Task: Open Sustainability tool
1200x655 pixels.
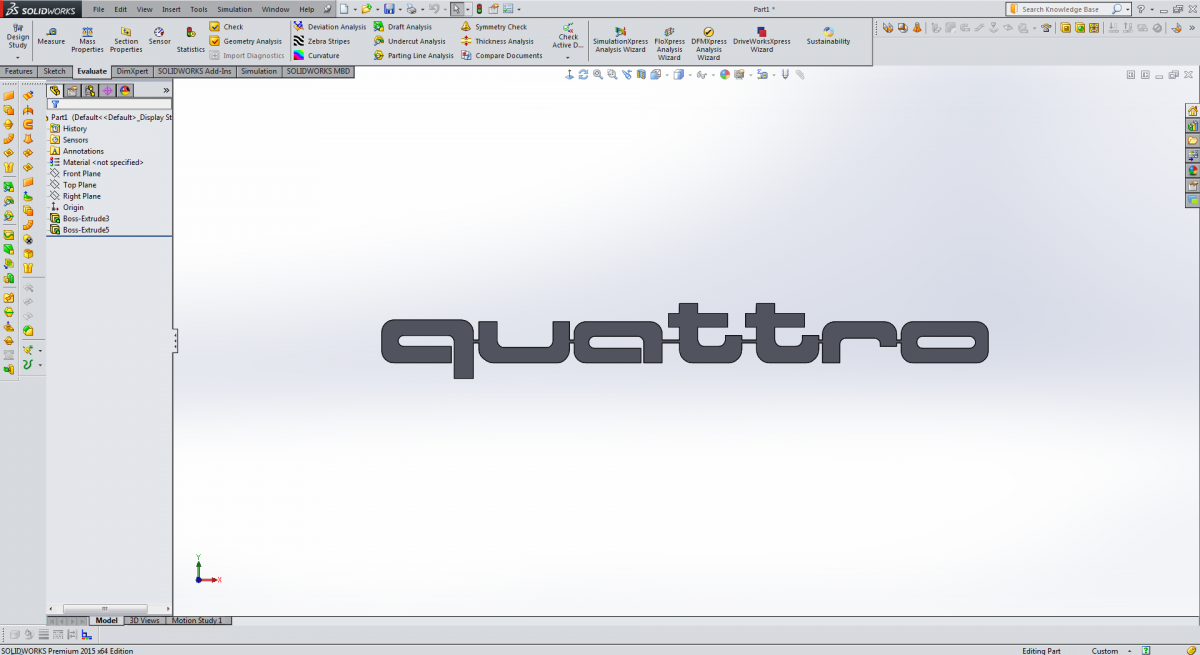Action: click(x=828, y=36)
